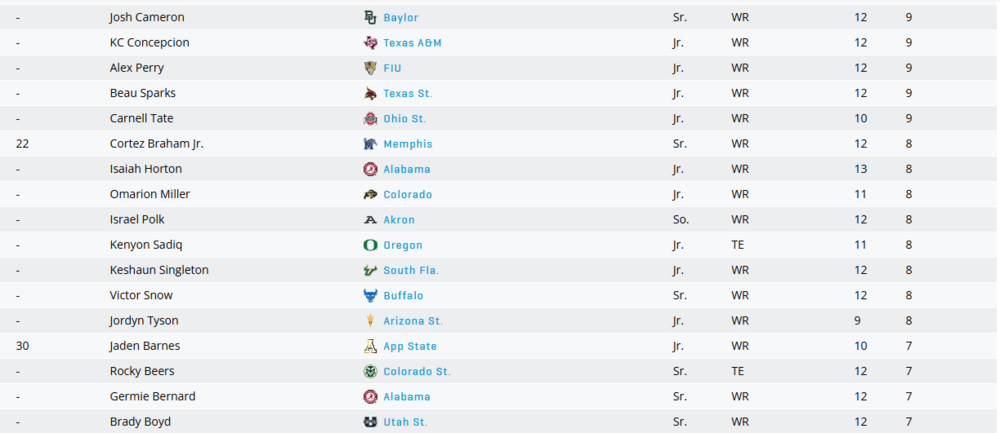1000x433 pixels.
Task: Click the Texas St. bobcat logo
Action: (370, 93)
